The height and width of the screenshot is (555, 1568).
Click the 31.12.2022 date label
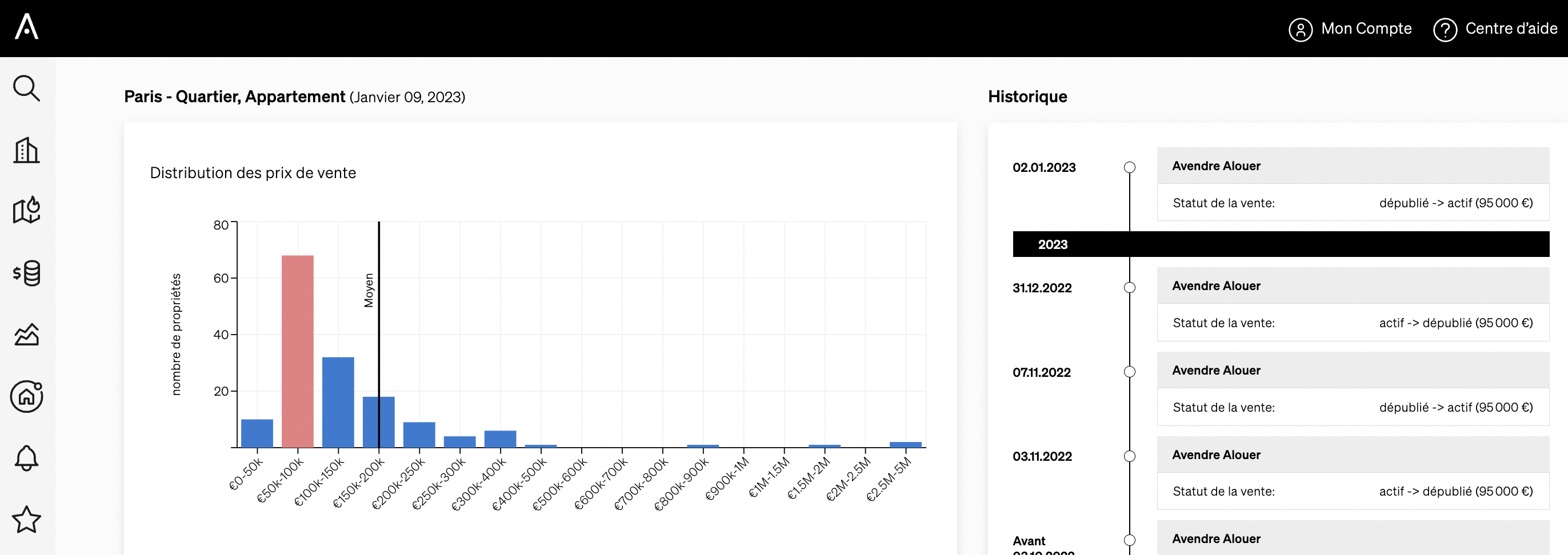coord(1042,288)
